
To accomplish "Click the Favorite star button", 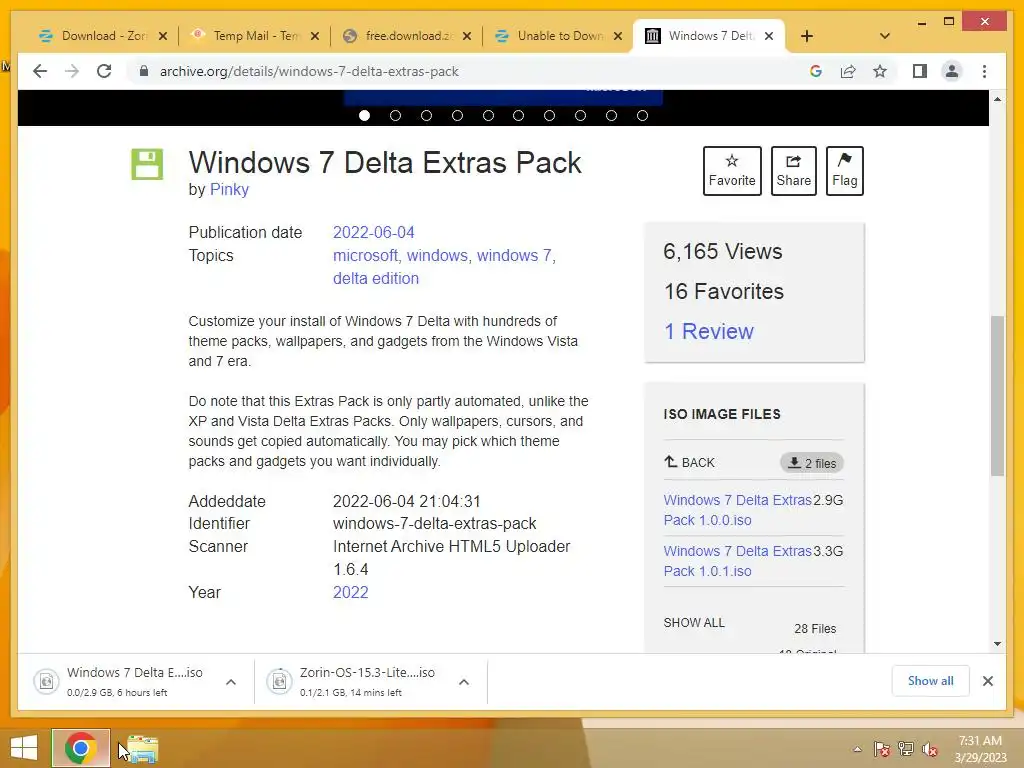I will point(732,170).
